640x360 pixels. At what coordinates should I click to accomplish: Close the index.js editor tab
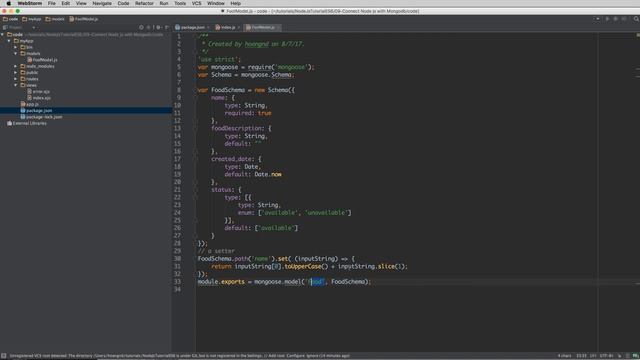pos(239,27)
